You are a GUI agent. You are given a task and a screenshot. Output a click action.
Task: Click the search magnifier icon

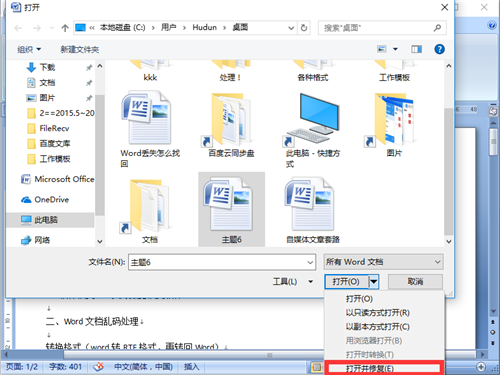(x=437, y=28)
